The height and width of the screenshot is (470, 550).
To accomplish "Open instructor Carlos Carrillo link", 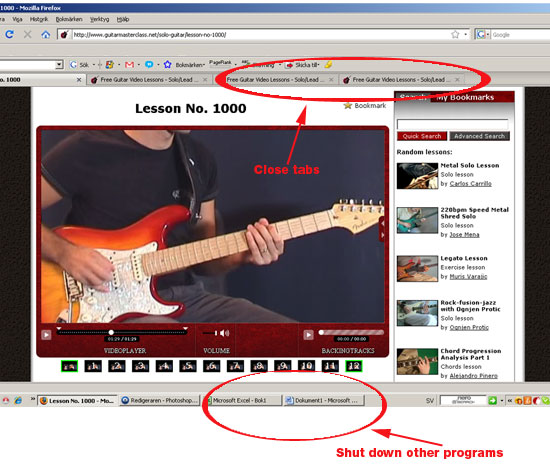I will click(470, 183).
